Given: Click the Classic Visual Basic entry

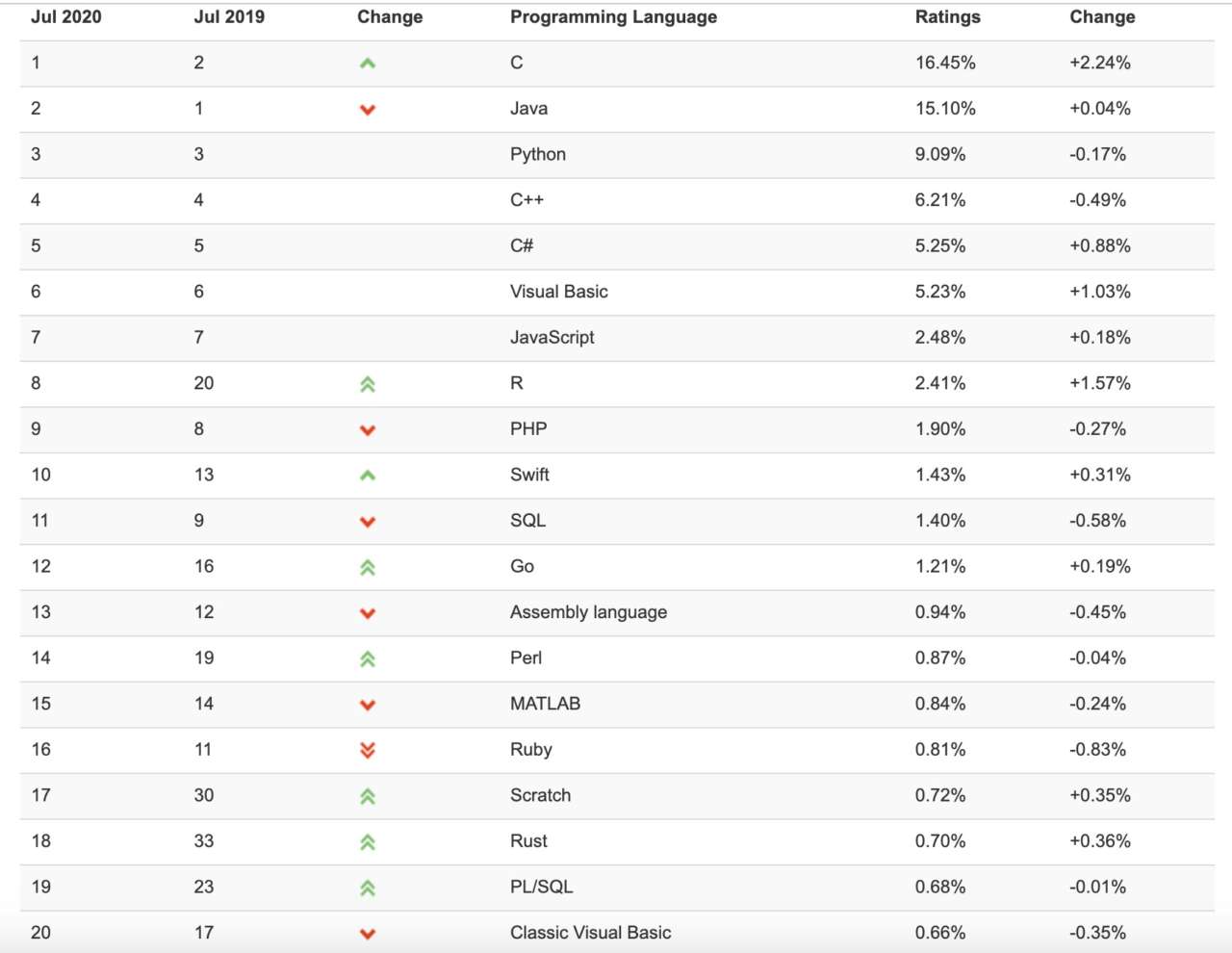Looking at the screenshot, I should click(590, 933).
